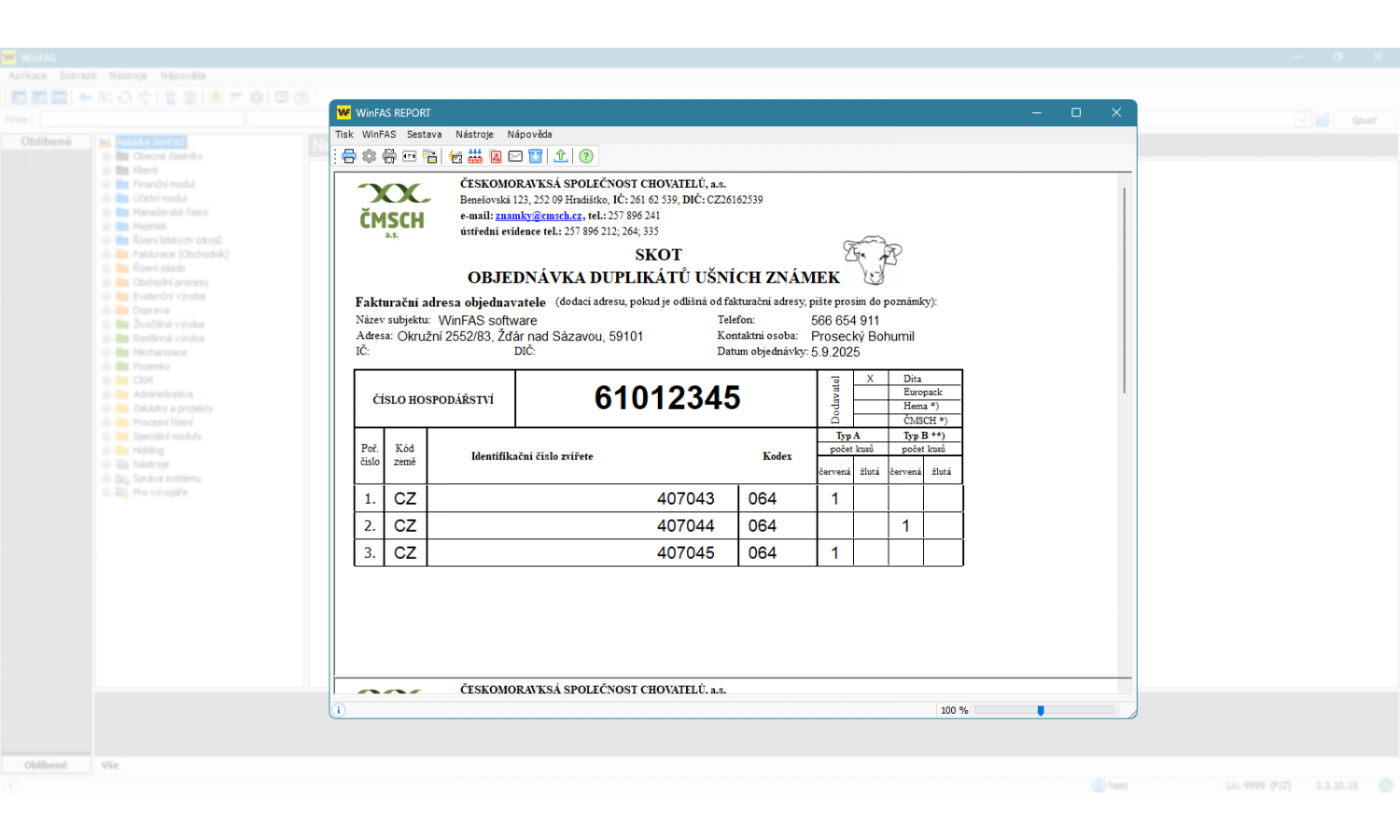Open help with the green question mark
The width and height of the screenshot is (1400, 840).
586,157
